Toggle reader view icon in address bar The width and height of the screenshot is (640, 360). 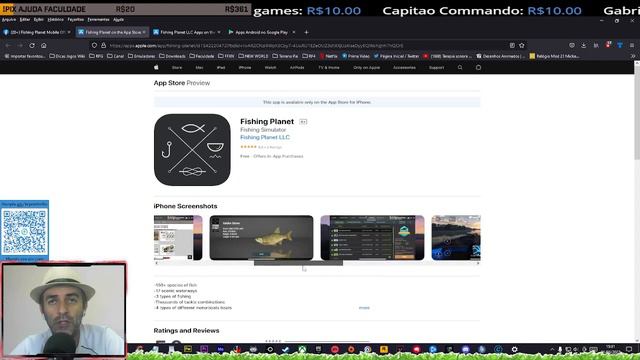coord(512,46)
